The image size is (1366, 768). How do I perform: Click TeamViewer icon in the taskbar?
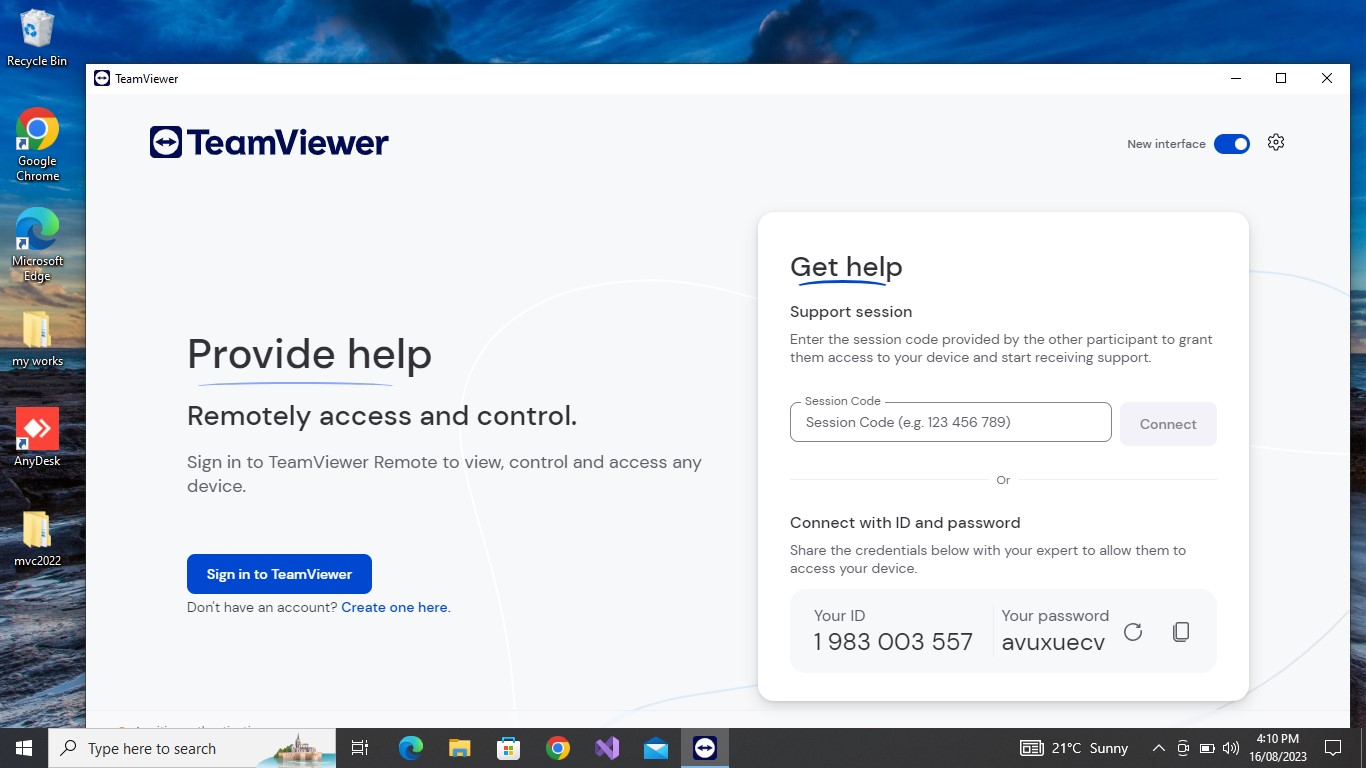[705, 748]
